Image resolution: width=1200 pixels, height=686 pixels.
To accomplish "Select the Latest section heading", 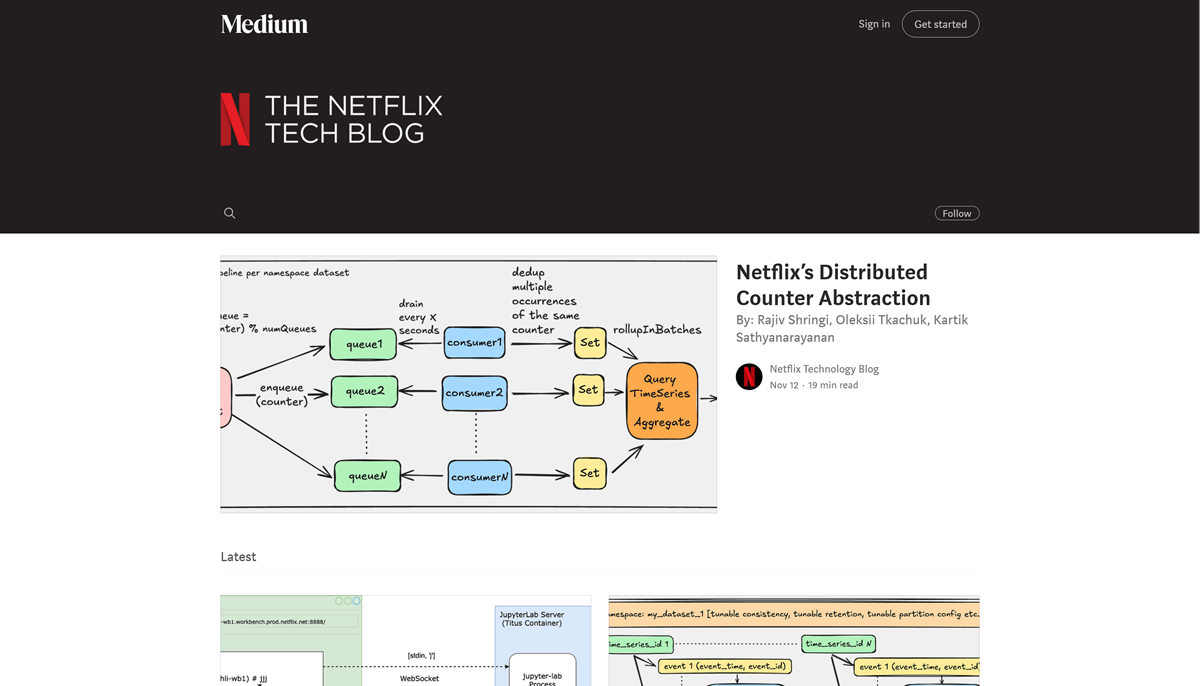I will (x=238, y=557).
